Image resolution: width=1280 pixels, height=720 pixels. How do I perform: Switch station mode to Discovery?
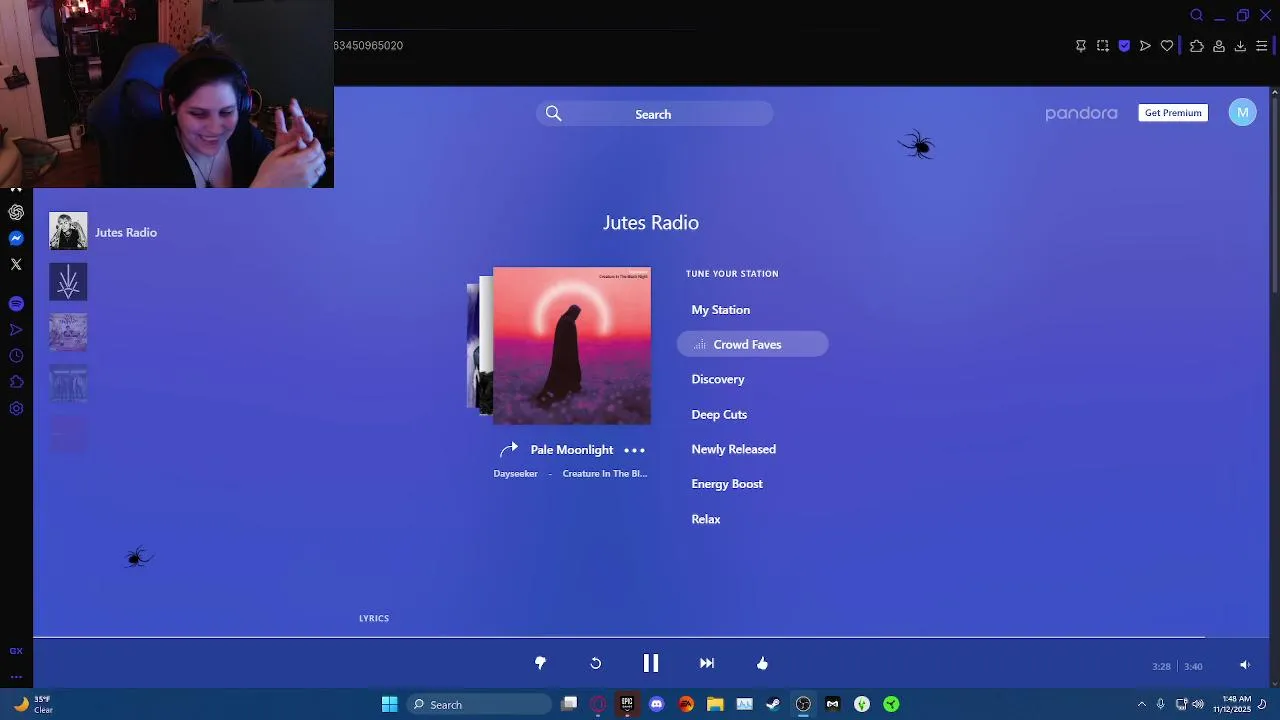coord(718,379)
